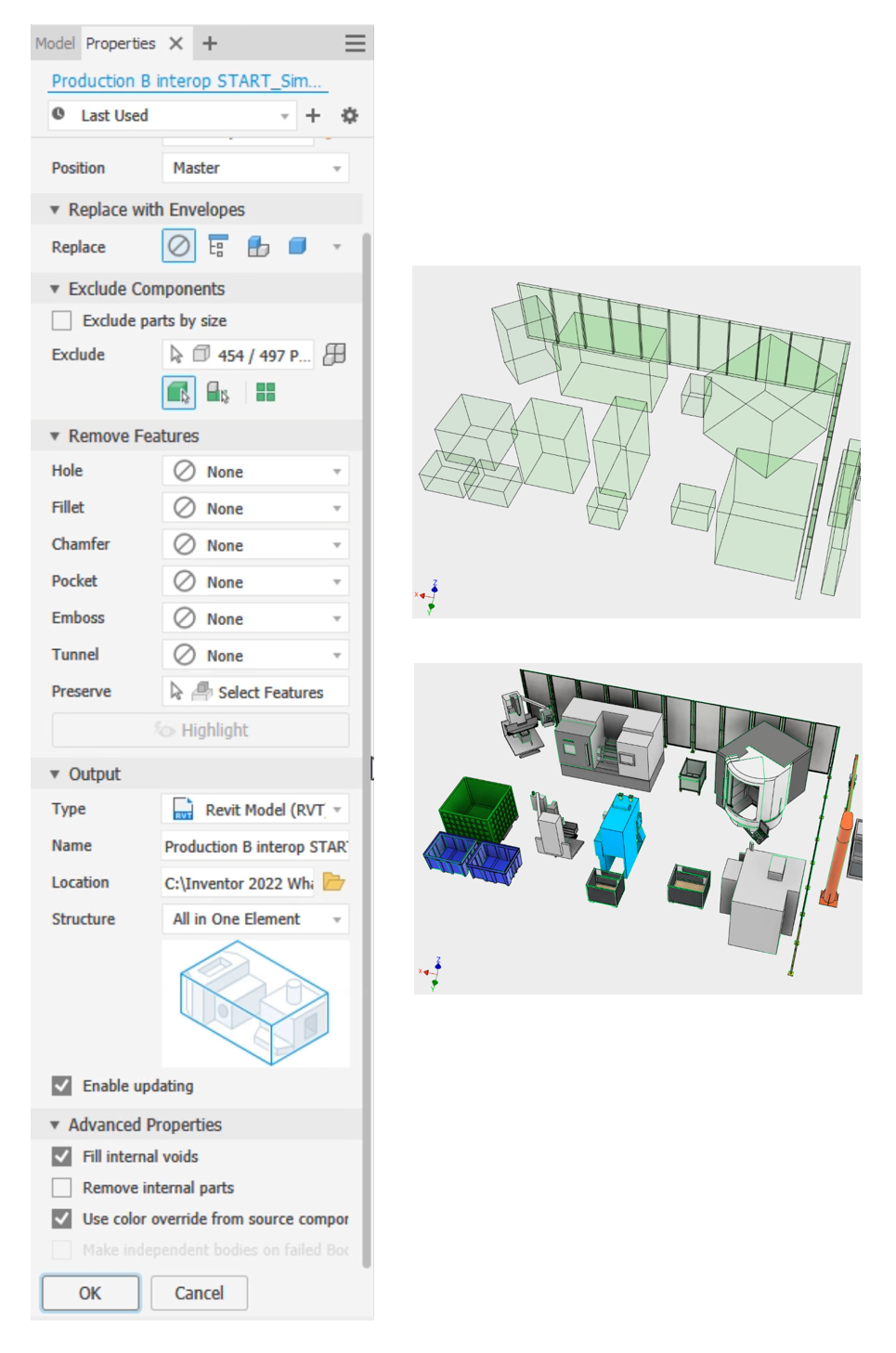This screenshot has width=896, height=1353.
Task: Open the panel hamburger menu
Action: (355, 44)
